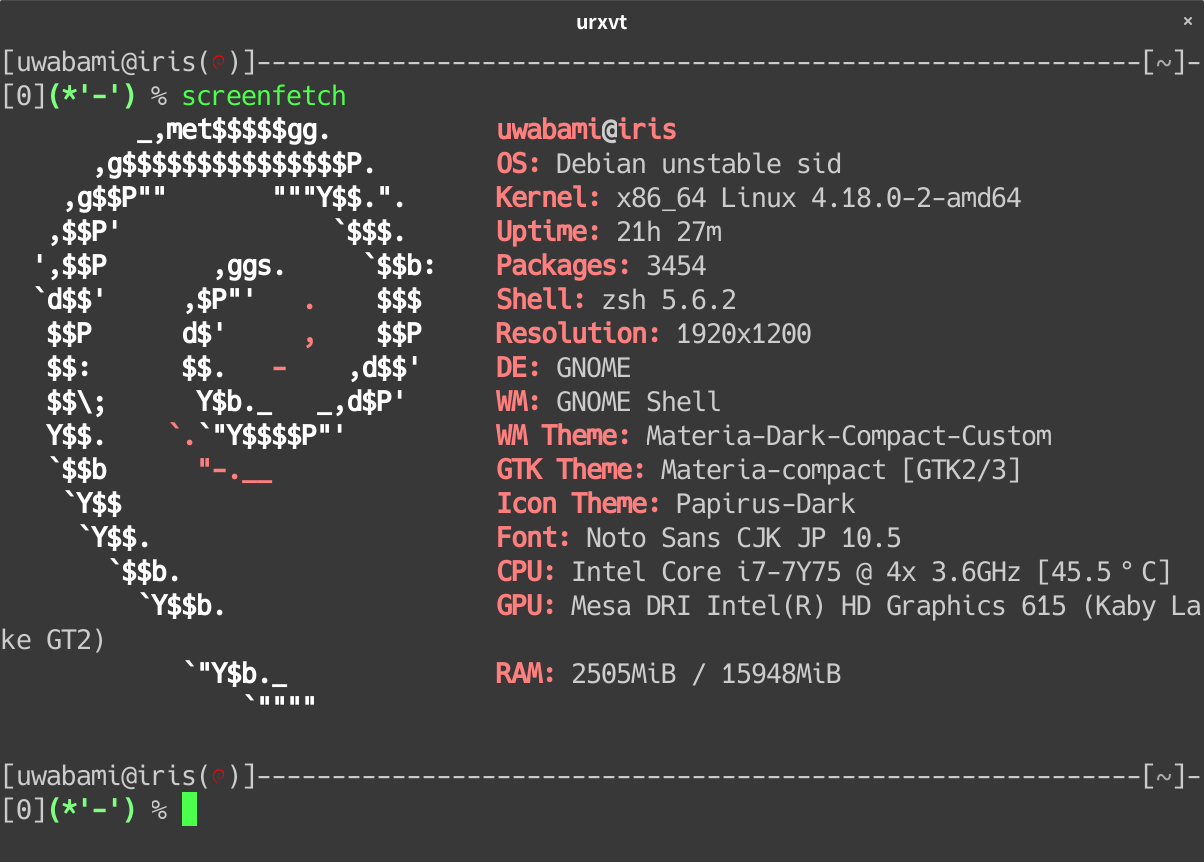Click the Resolution 1920x1200 value
This screenshot has height=862, width=1204.
coord(743,334)
